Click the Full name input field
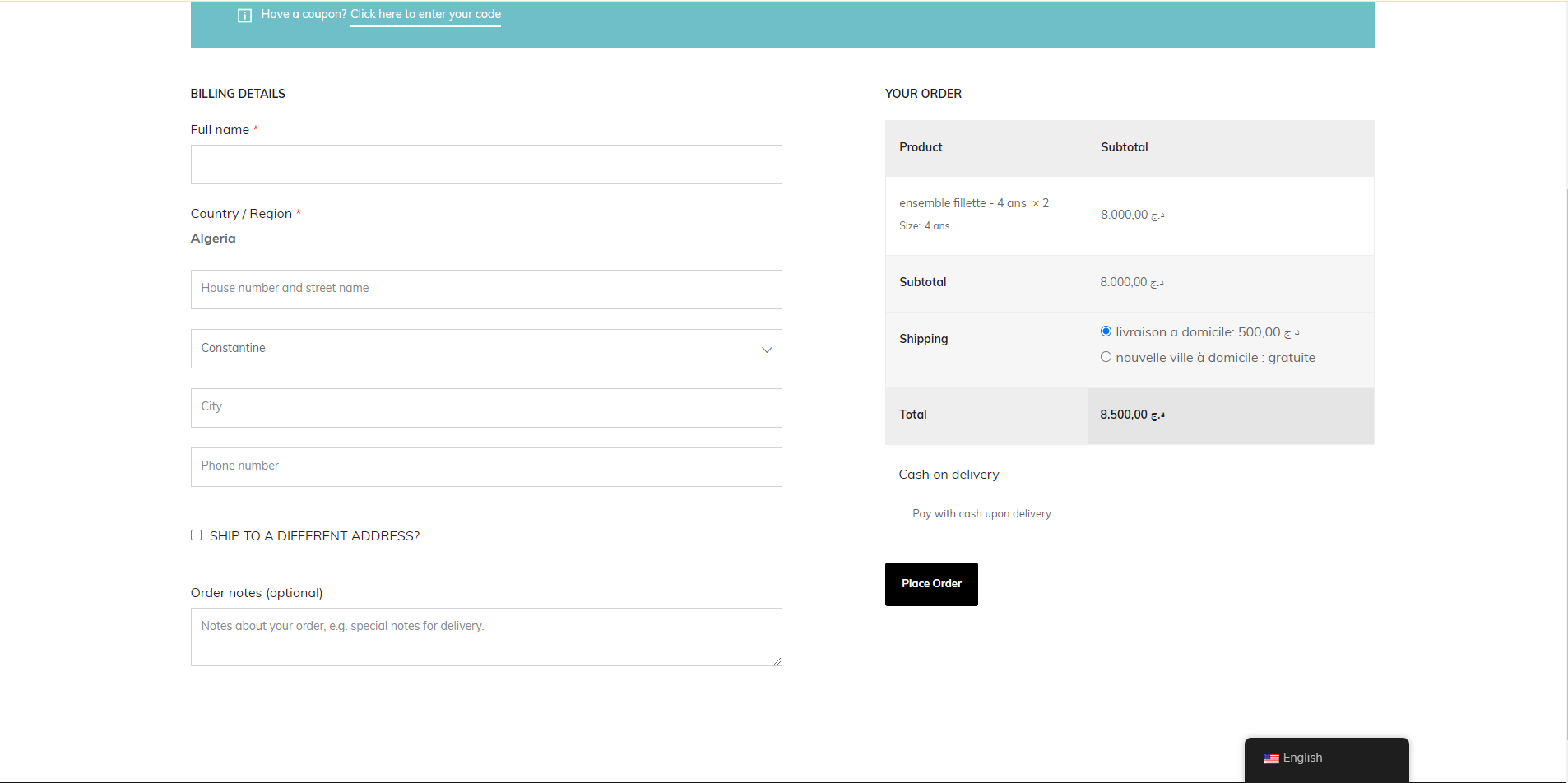 485,164
